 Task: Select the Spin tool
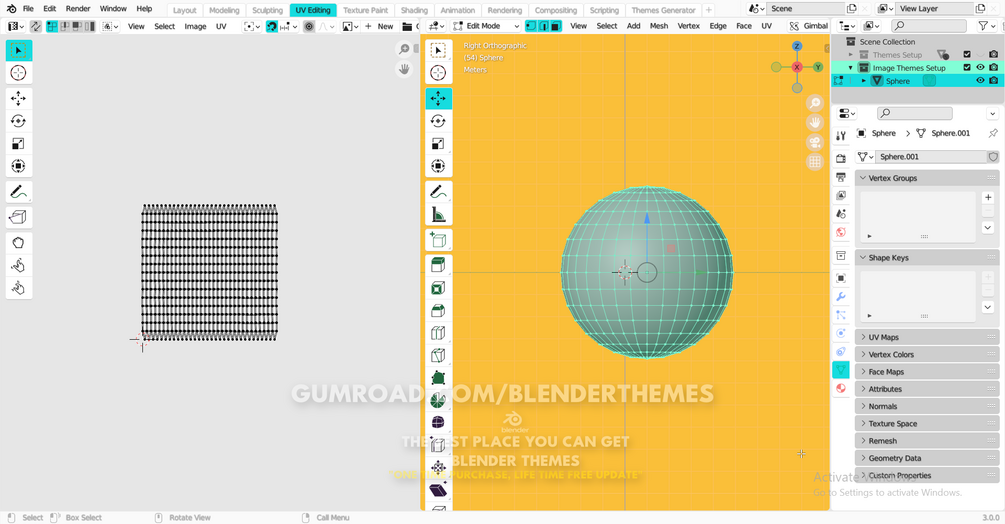coord(438,400)
